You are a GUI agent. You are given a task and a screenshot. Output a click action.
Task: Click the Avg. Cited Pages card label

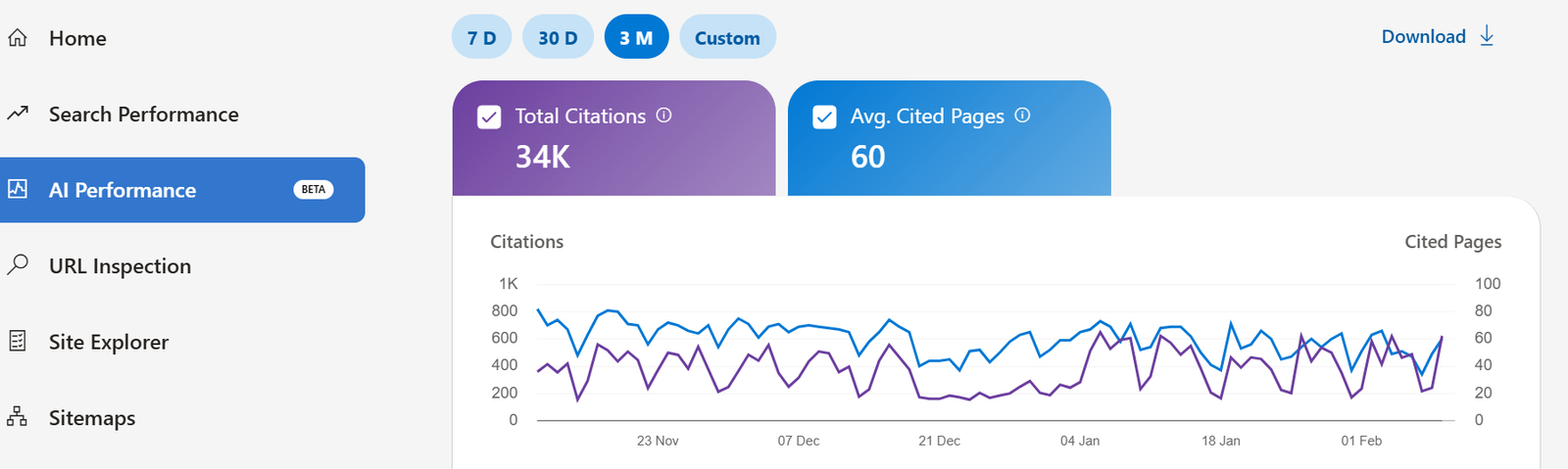(927, 116)
